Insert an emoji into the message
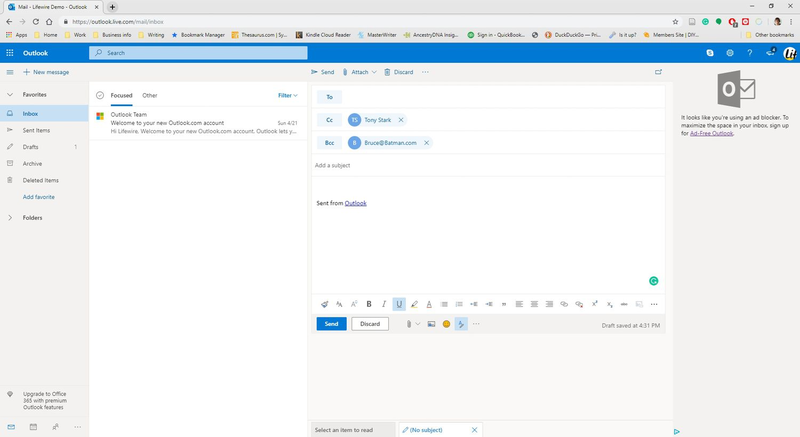800x437 pixels. (446, 324)
